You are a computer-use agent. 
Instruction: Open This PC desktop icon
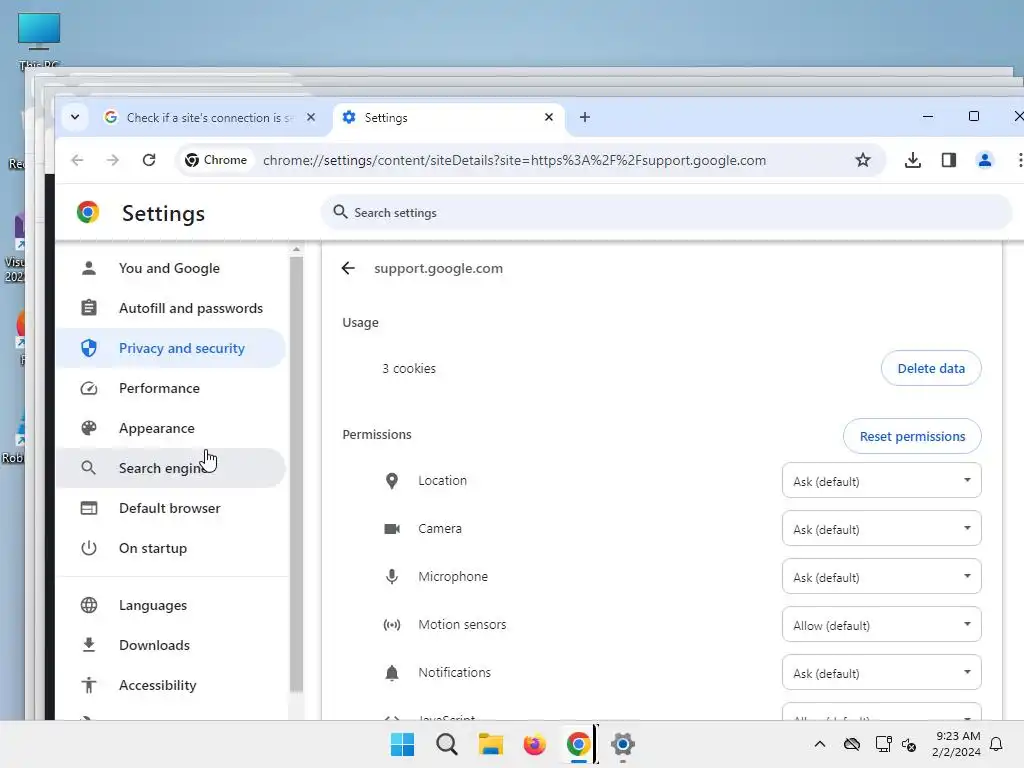39,41
